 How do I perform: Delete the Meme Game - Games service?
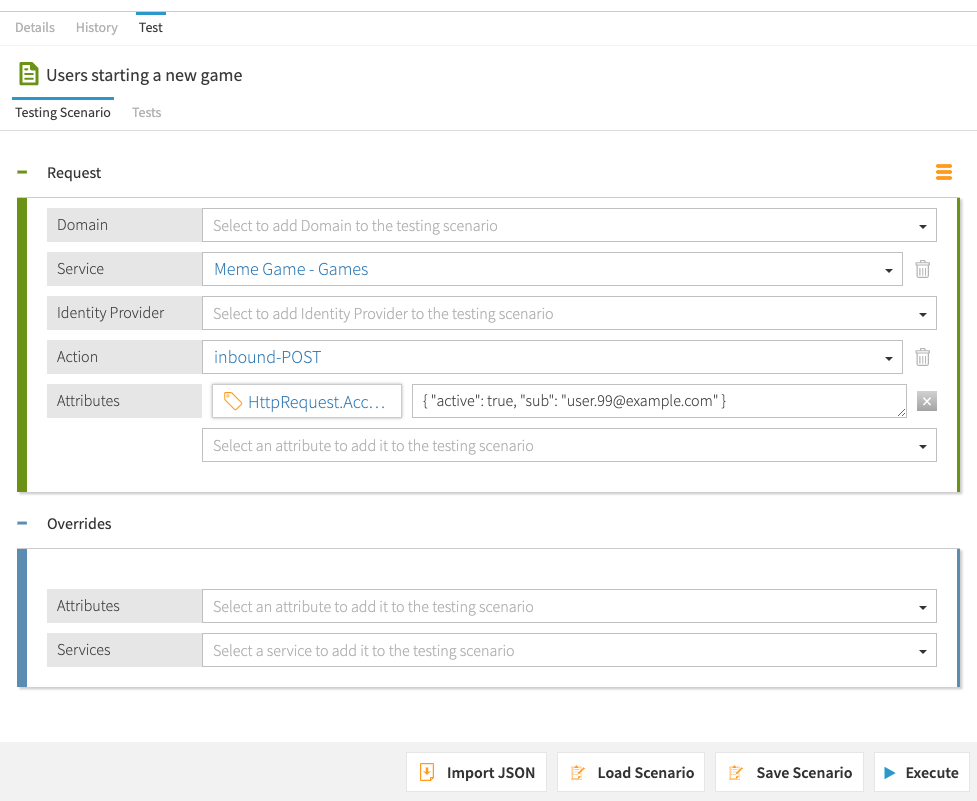coord(923,269)
